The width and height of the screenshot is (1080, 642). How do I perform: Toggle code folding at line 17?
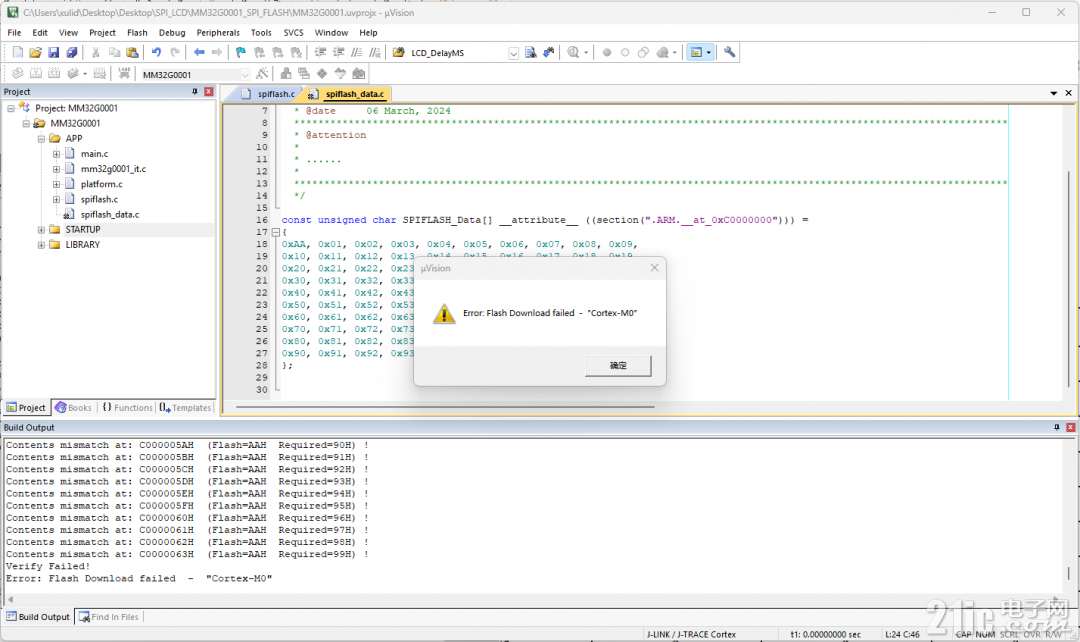(x=276, y=232)
